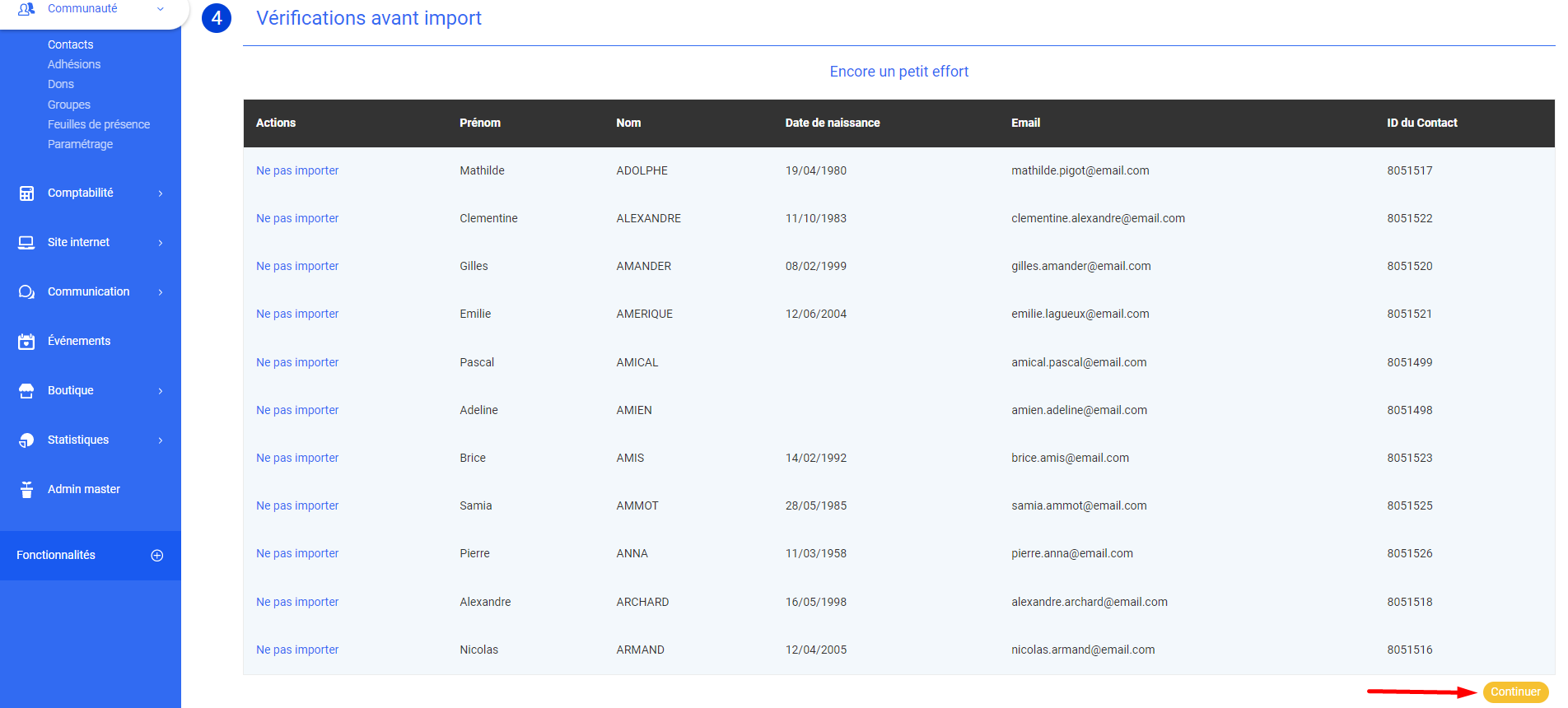The image size is (1568, 708).
Task: Click contact ID 8051499
Action: (x=1410, y=362)
